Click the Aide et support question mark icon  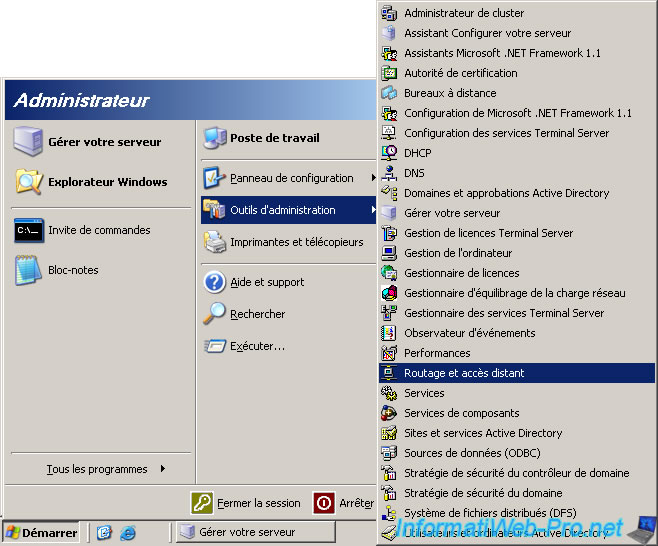(x=214, y=282)
